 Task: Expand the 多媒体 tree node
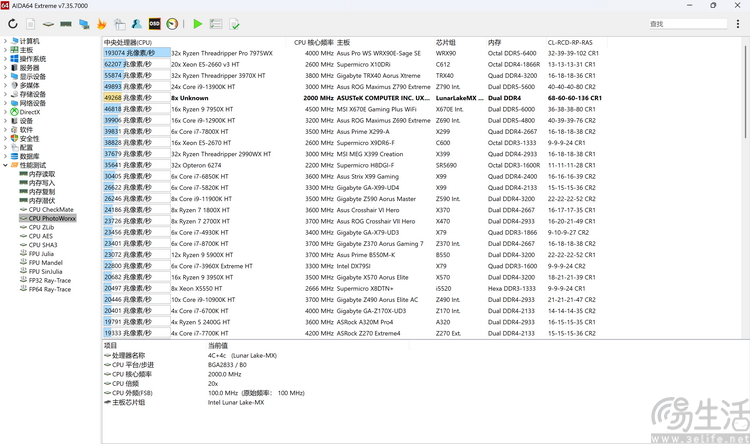(5, 85)
